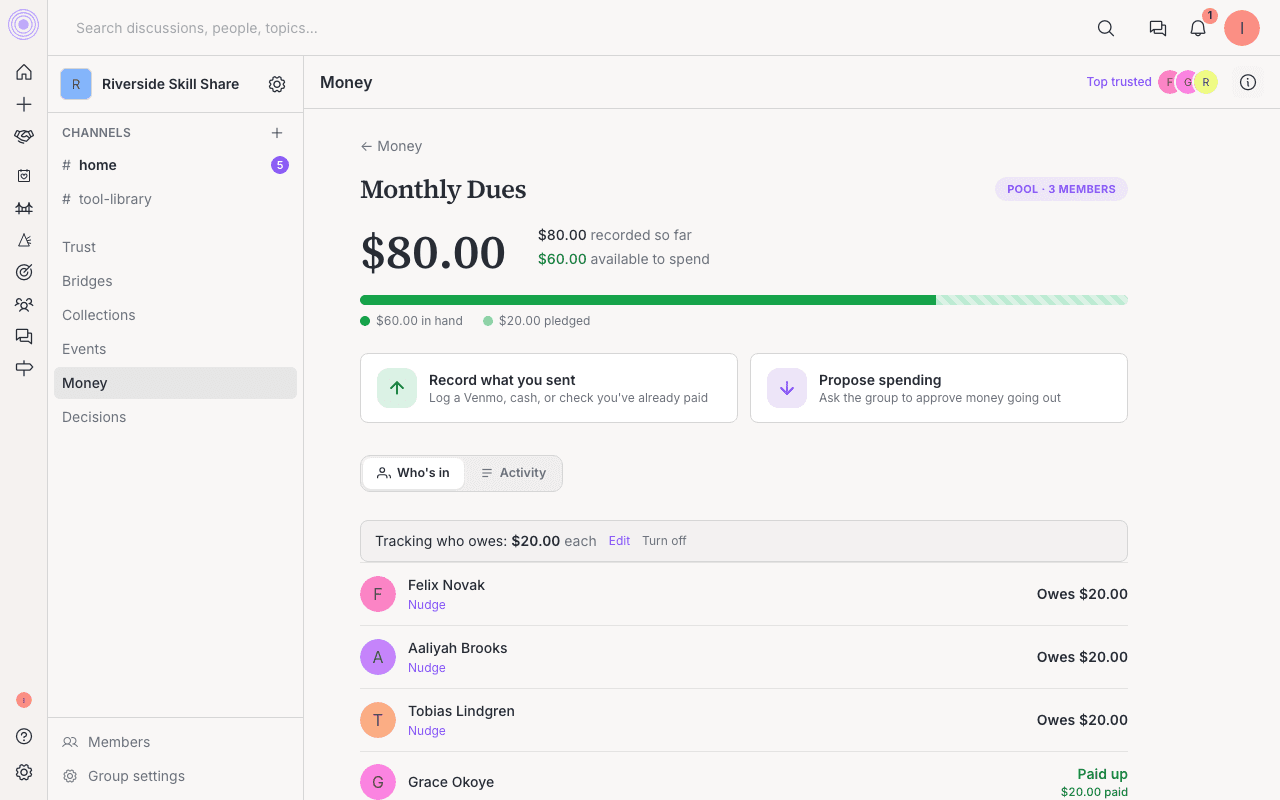Viewport: 1280px width, 800px height.
Task: Nudge Tobias Lindgren
Action: [427, 731]
